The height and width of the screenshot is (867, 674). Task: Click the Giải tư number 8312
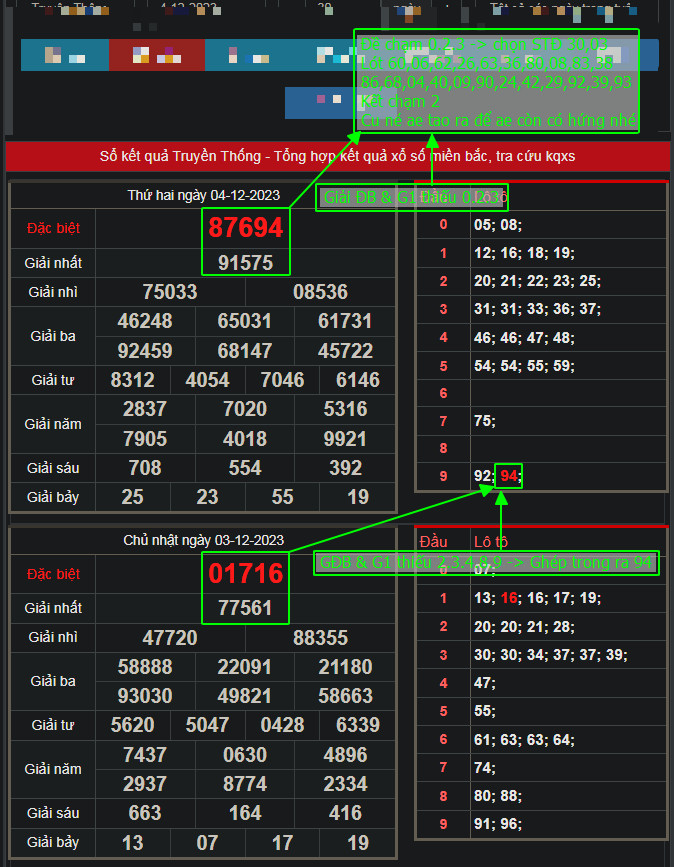133,380
